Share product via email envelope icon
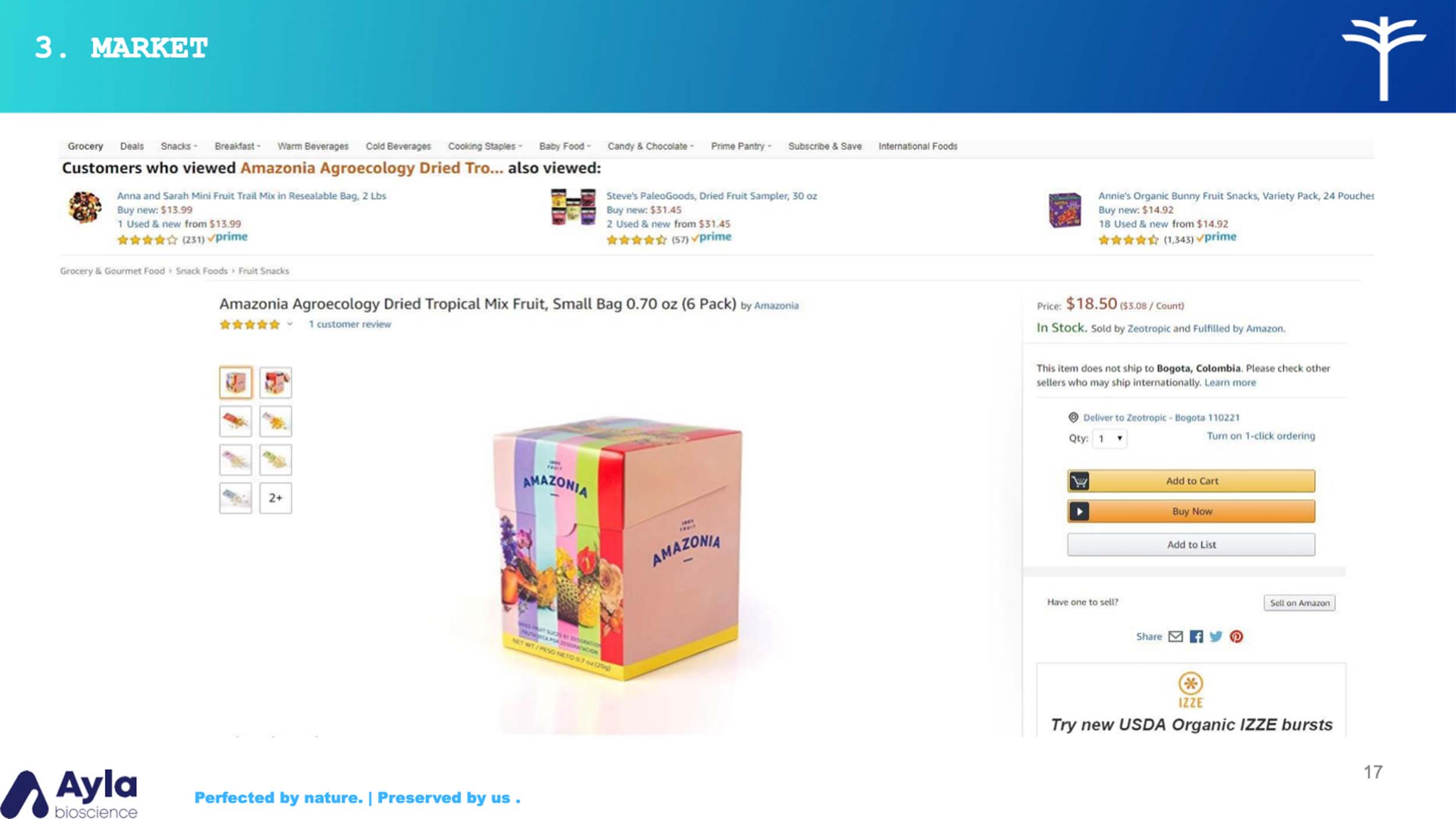1456x819 pixels. pyautogui.click(x=1175, y=637)
